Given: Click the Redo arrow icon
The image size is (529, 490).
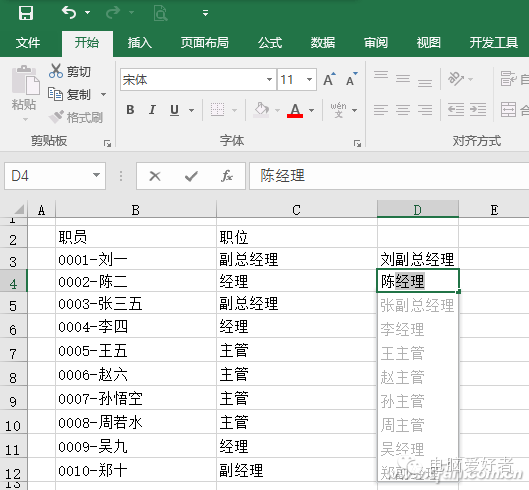Looking at the screenshot, I should point(113,12).
